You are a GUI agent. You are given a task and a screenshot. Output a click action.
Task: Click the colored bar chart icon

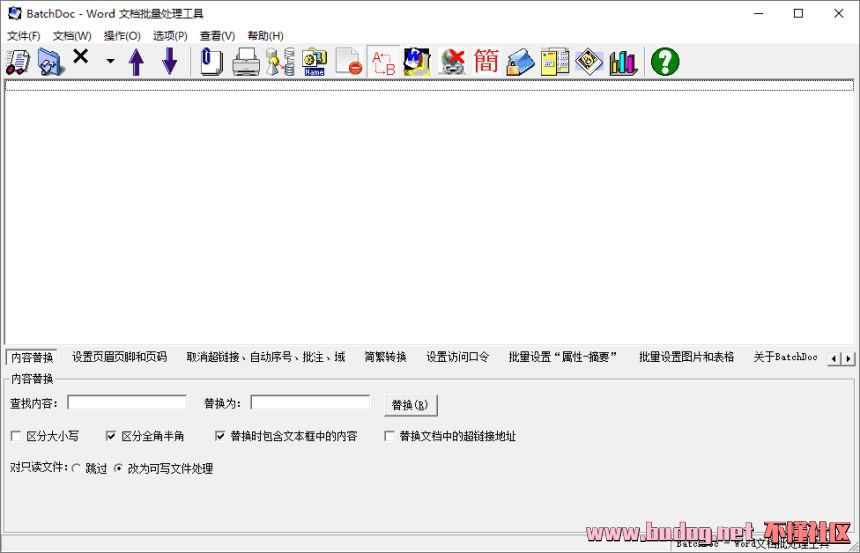[623, 61]
